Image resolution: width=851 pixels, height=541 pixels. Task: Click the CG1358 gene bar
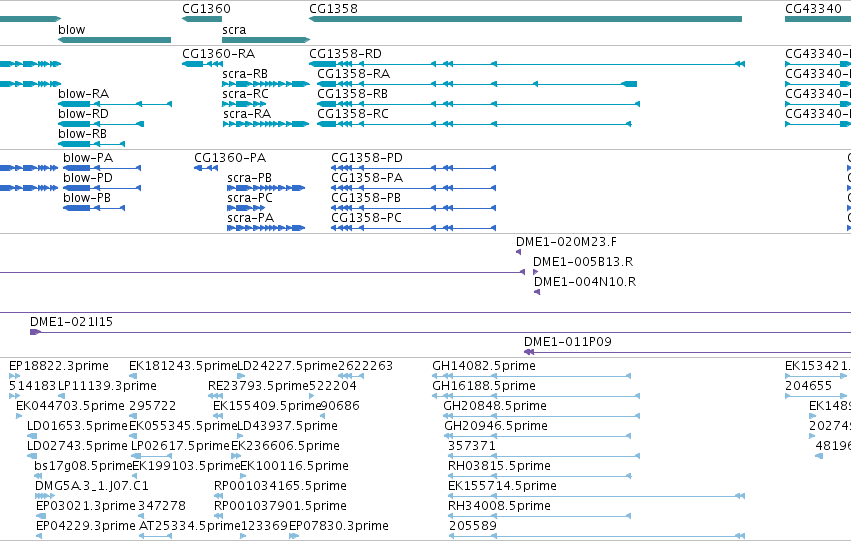[525, 19]
